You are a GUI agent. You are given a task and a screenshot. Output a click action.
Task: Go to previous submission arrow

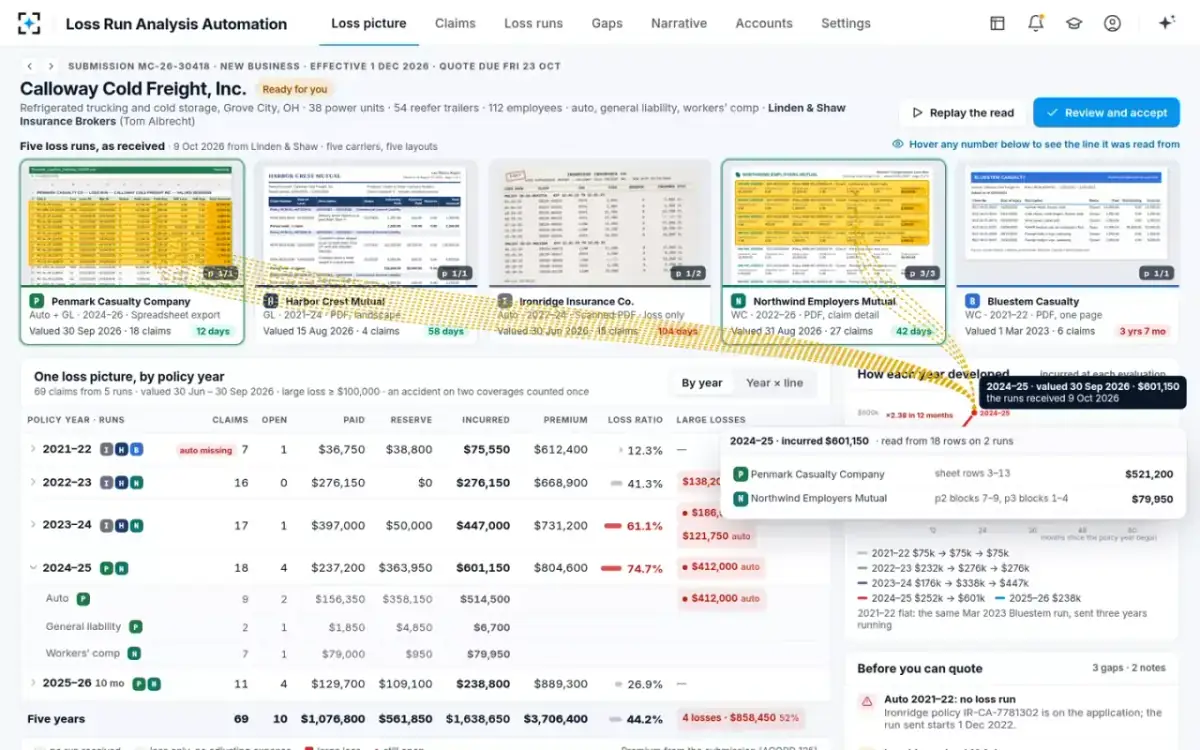click(31, 66)
